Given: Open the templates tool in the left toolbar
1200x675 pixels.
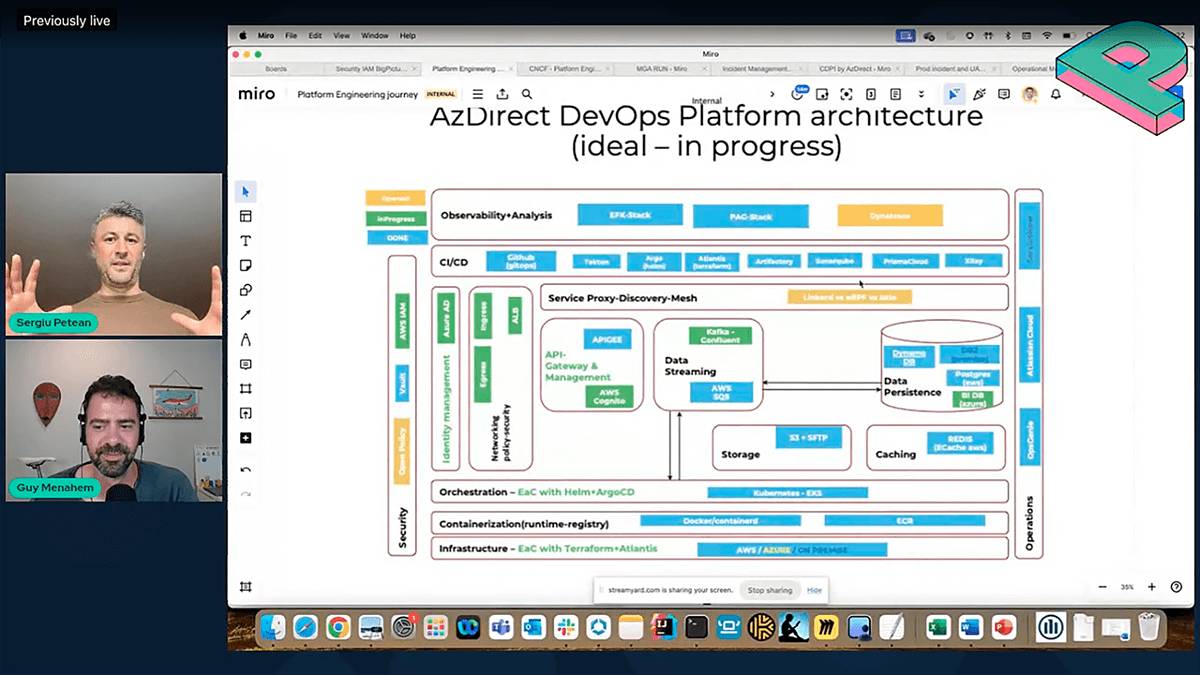Looking at the screenshot, I should click(x=246, y=216).
